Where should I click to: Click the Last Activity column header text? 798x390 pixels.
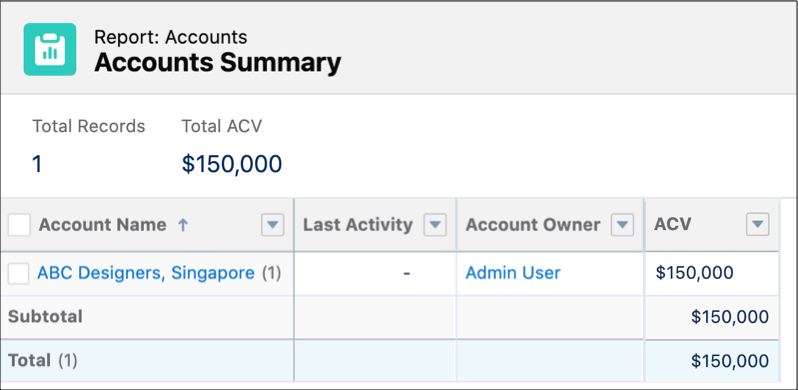pyautogui.click(x=358, y=225)
